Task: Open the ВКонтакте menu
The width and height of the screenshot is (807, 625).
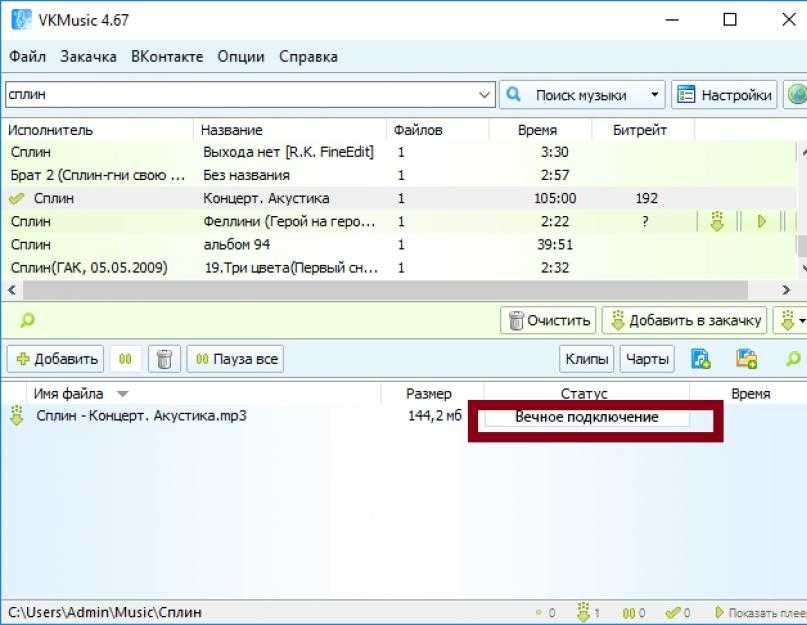Action: tap(167, 57)
